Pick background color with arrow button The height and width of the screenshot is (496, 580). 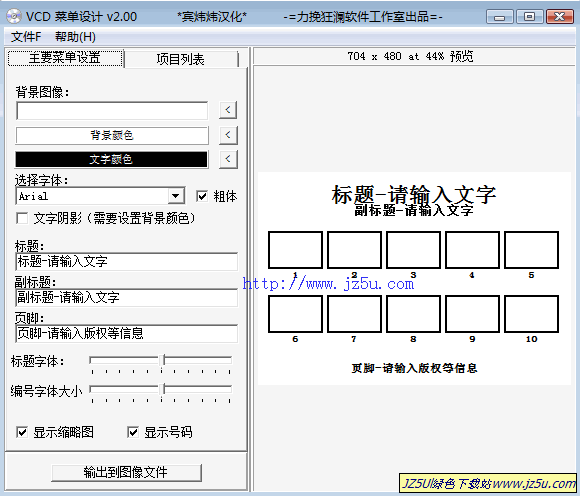pos(228,135)
